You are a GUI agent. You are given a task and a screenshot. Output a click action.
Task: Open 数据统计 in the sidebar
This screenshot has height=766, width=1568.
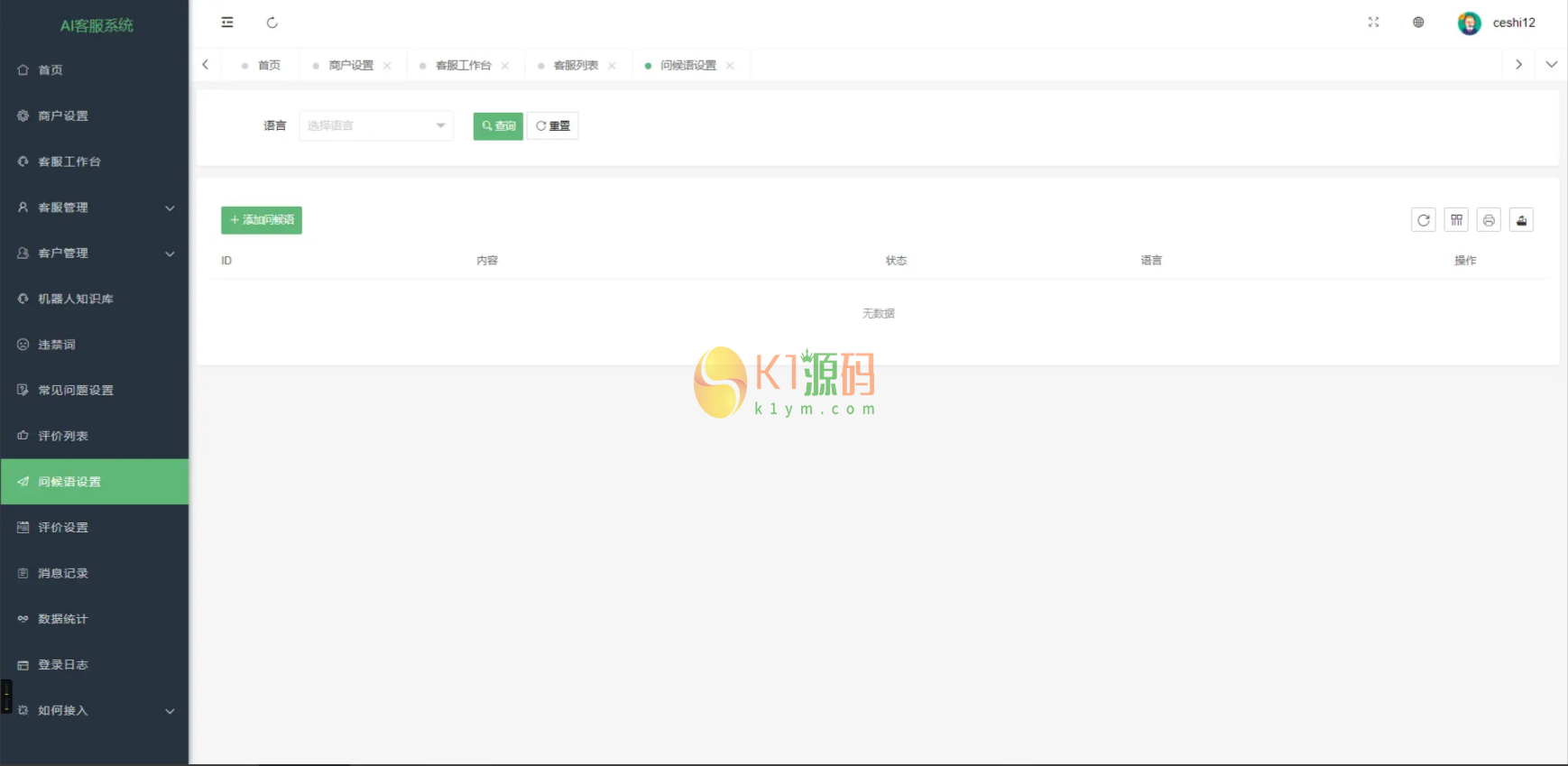95,619
